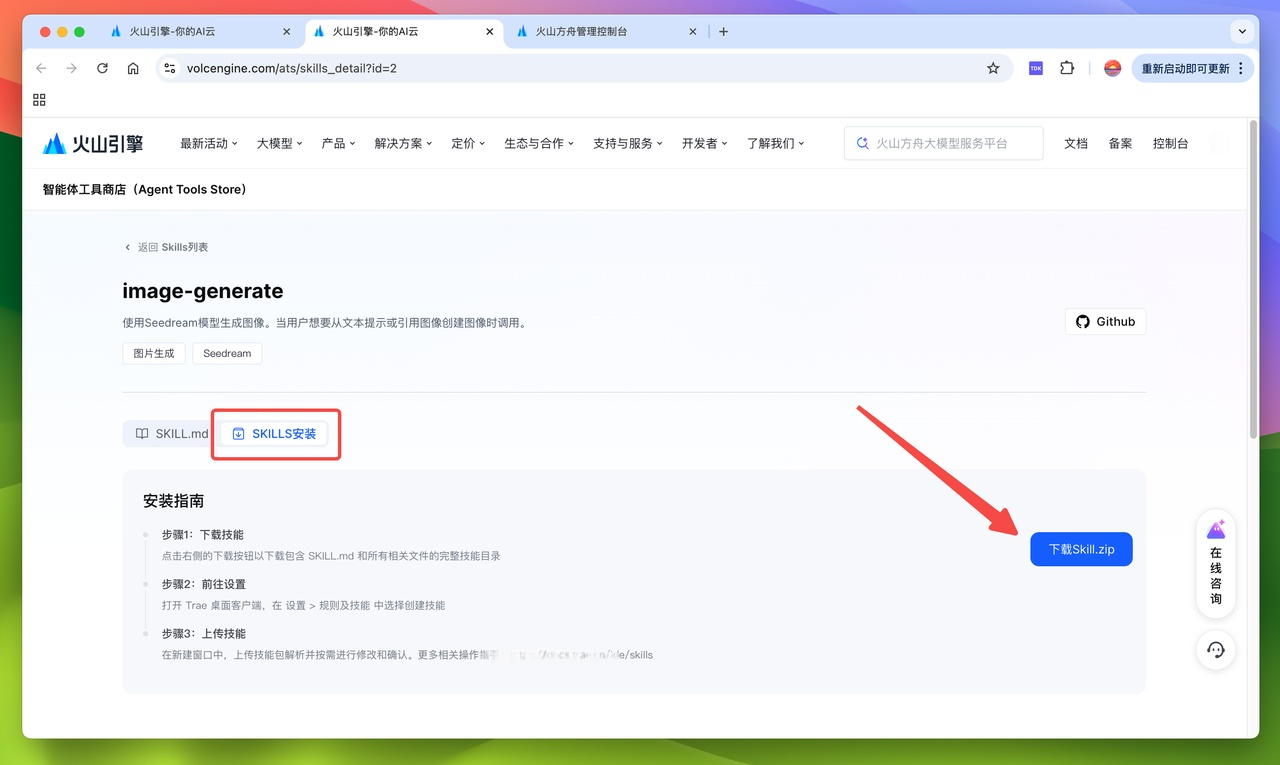Viewport: 1280px width, 765px height.
Task: Open the Github repository for this skill
Action: tap(1105, 321)
